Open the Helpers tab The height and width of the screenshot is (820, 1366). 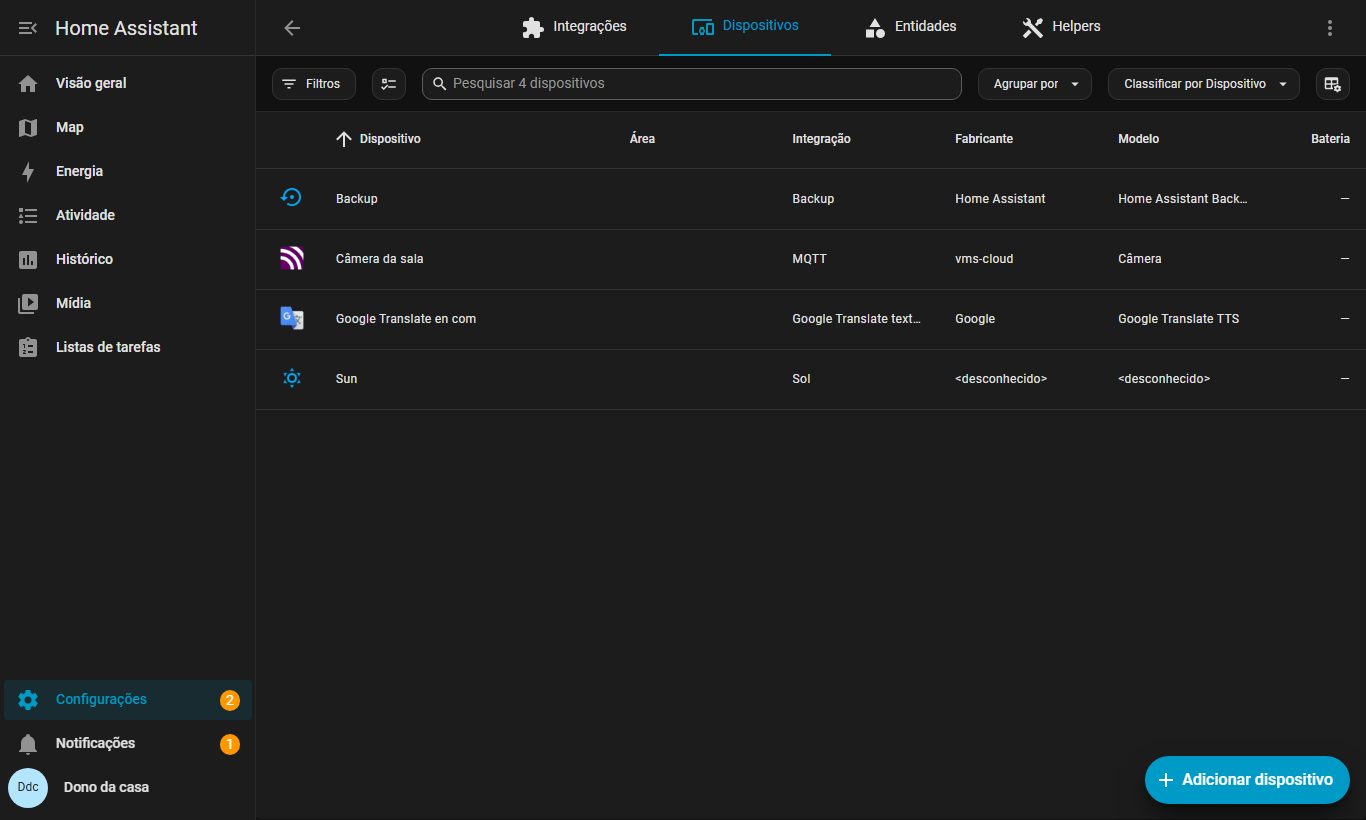[x=1061, y=27]
